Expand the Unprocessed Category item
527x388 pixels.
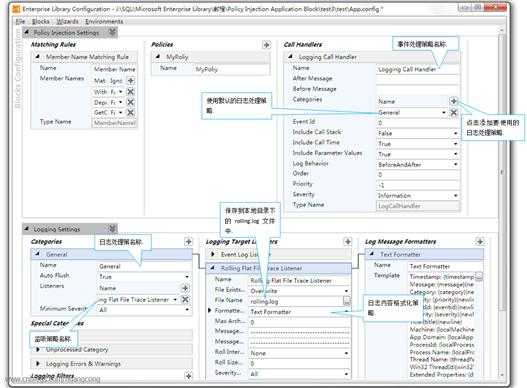[x=38, y=349]
